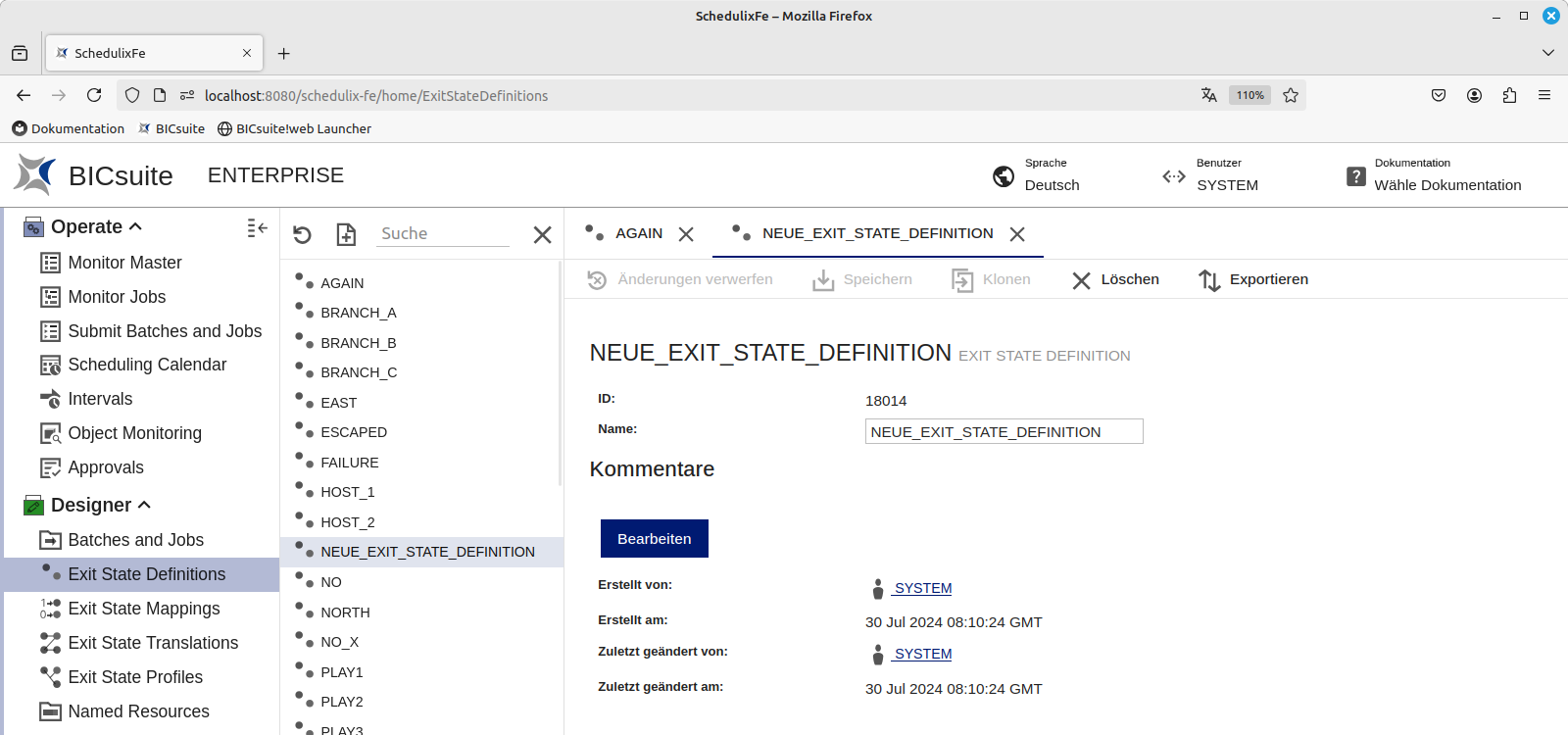Reload the page in Firefox

tap(94, 95)
